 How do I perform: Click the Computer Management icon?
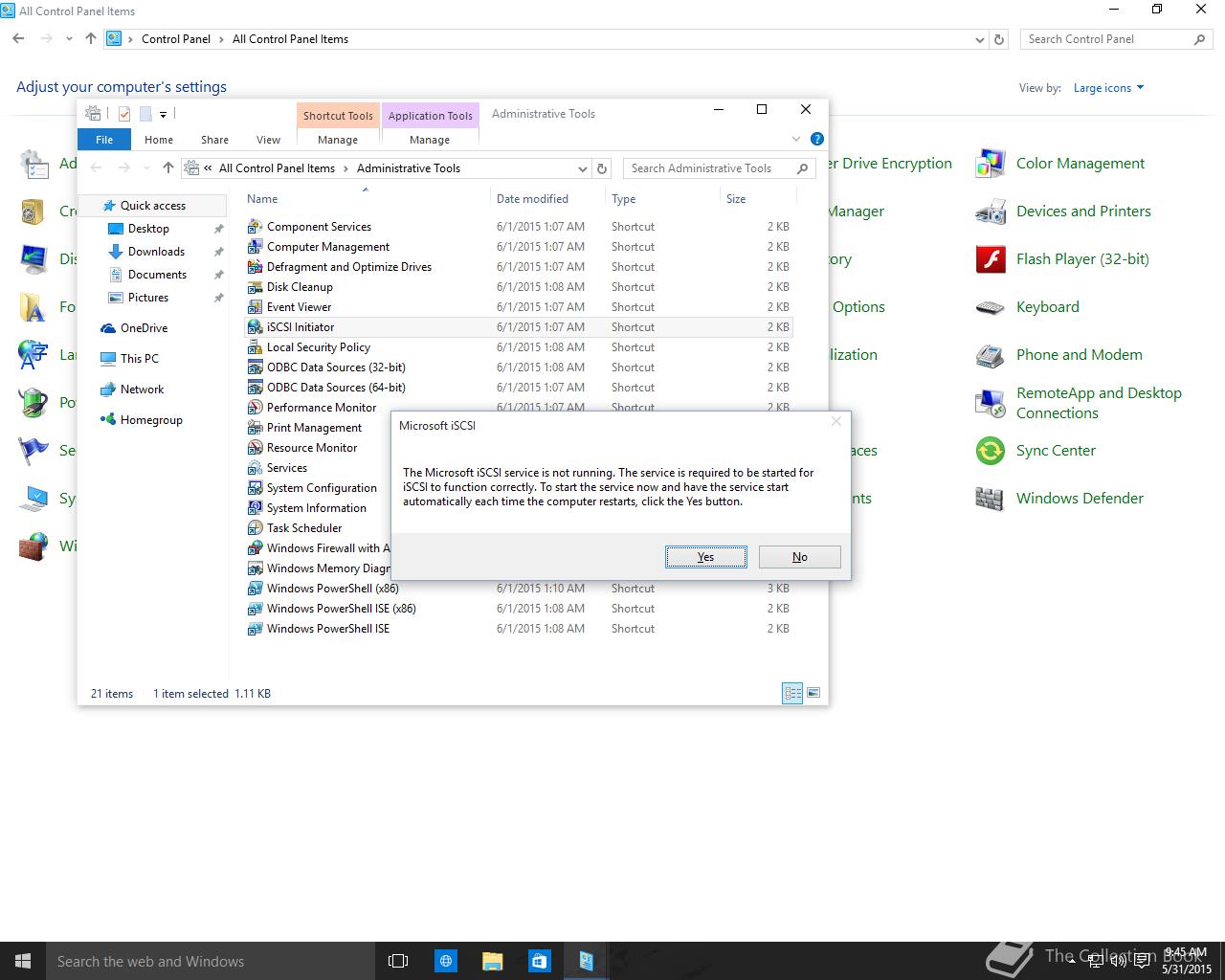point(255,247)
